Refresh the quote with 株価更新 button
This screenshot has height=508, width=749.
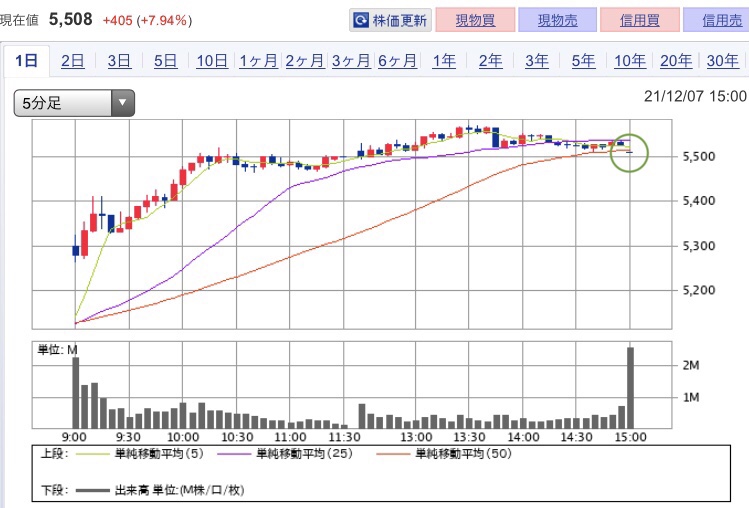tap(390, 20)
